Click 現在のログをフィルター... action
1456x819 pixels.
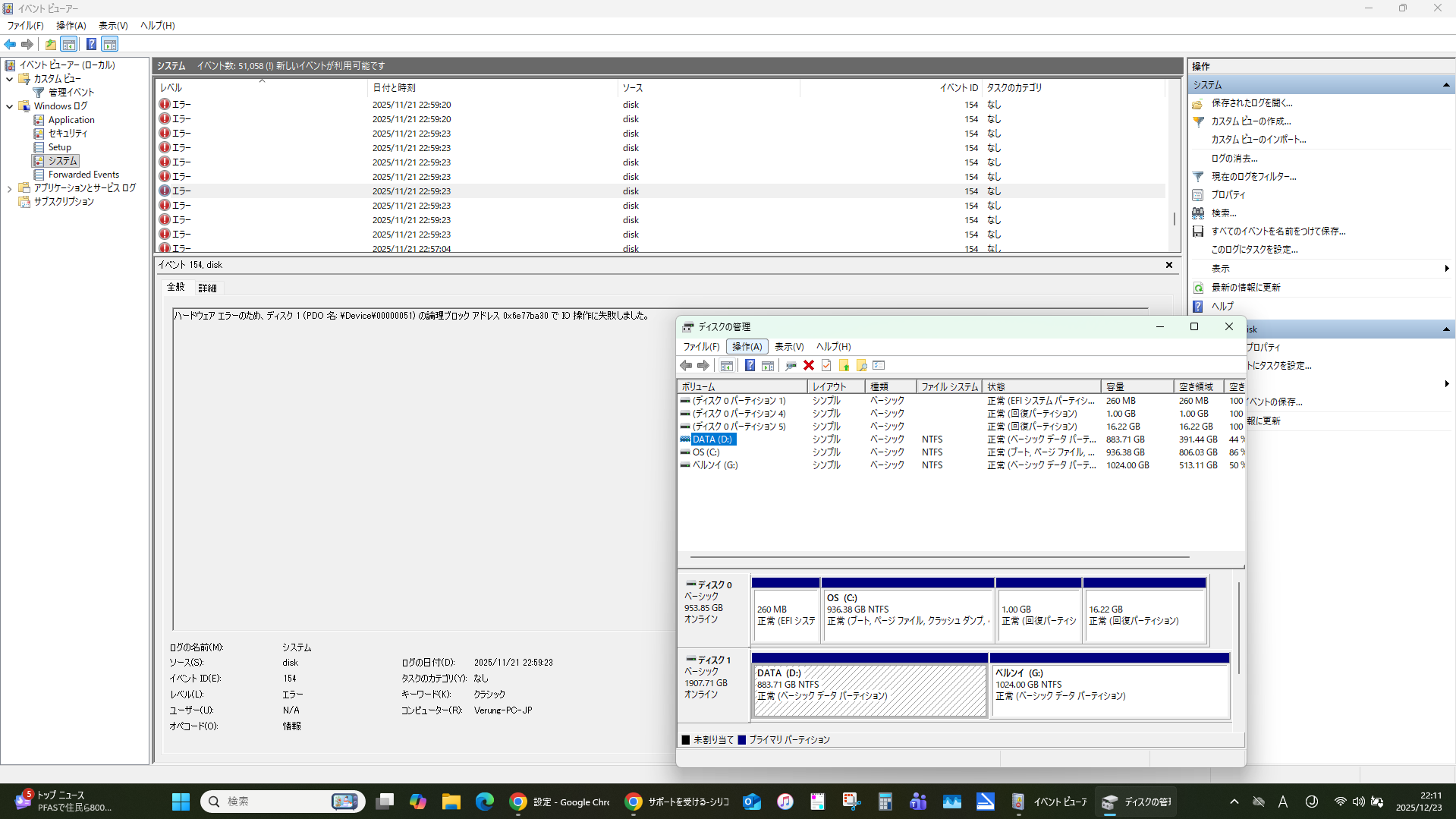click(1253, 177)
